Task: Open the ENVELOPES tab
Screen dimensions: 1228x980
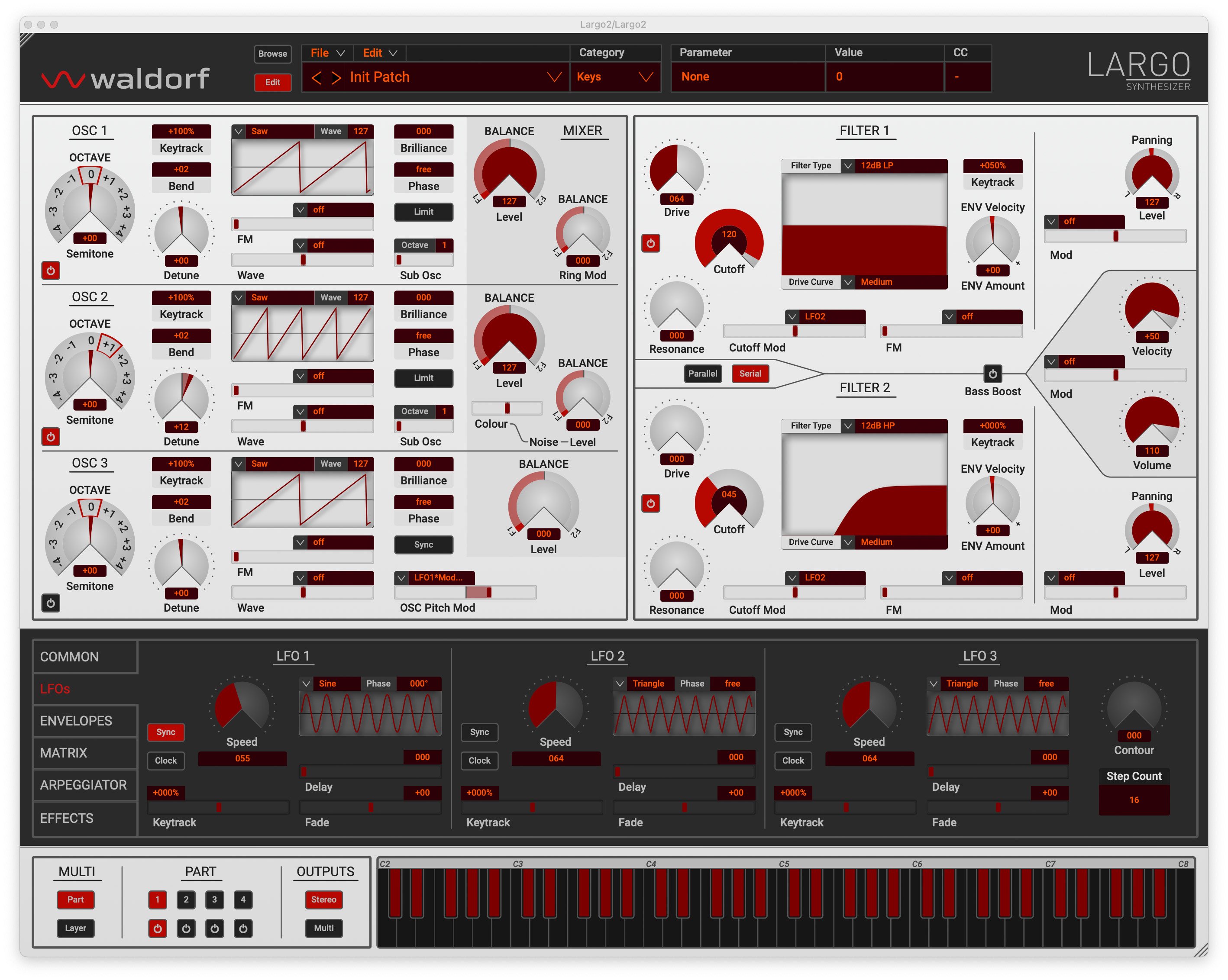Action: 76,721
